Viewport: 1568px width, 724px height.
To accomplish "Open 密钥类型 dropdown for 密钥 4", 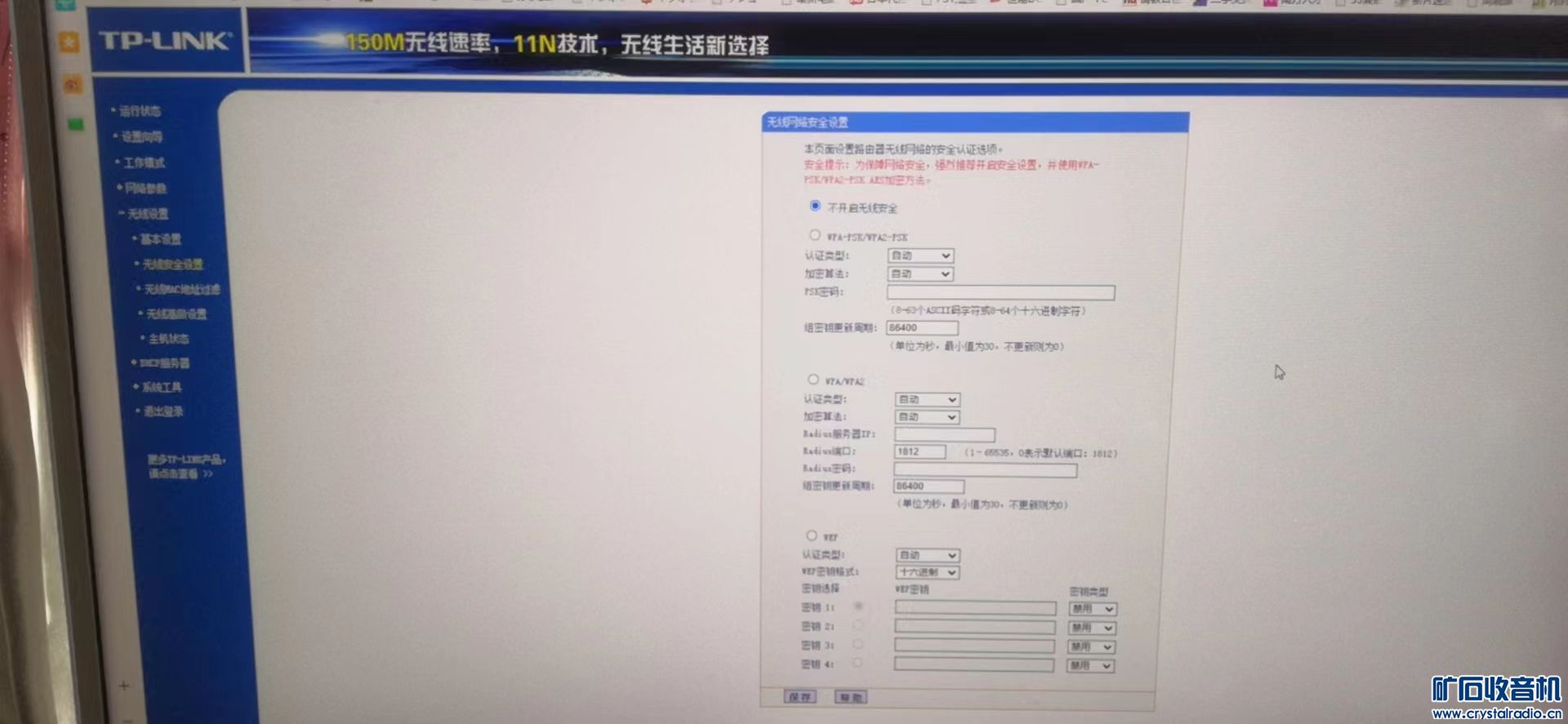I will pyautogui.click(x=1090, y=666).
